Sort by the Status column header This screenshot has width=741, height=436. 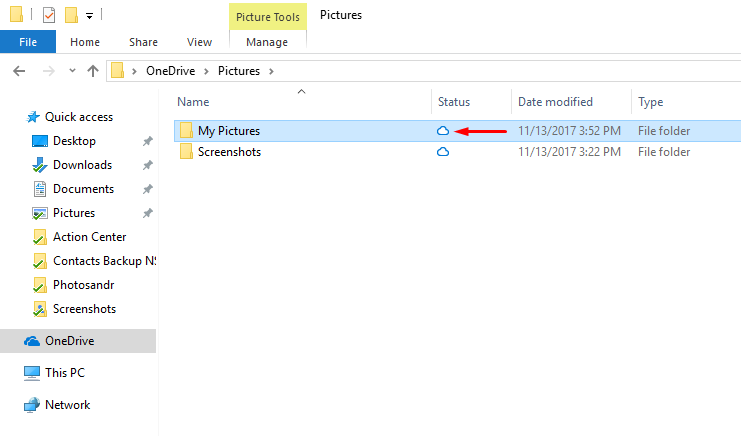[x=454, y=102]
